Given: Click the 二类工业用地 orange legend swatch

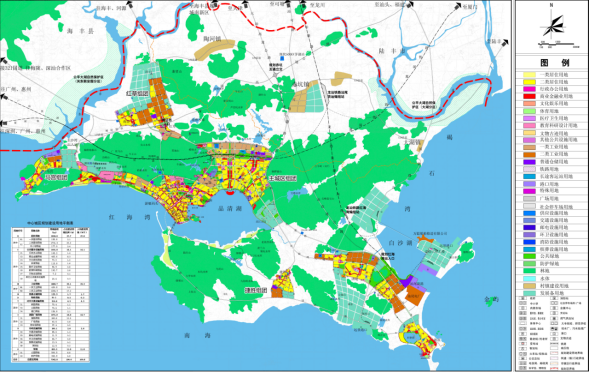Looking at the screenshot, I should (530, 154).
